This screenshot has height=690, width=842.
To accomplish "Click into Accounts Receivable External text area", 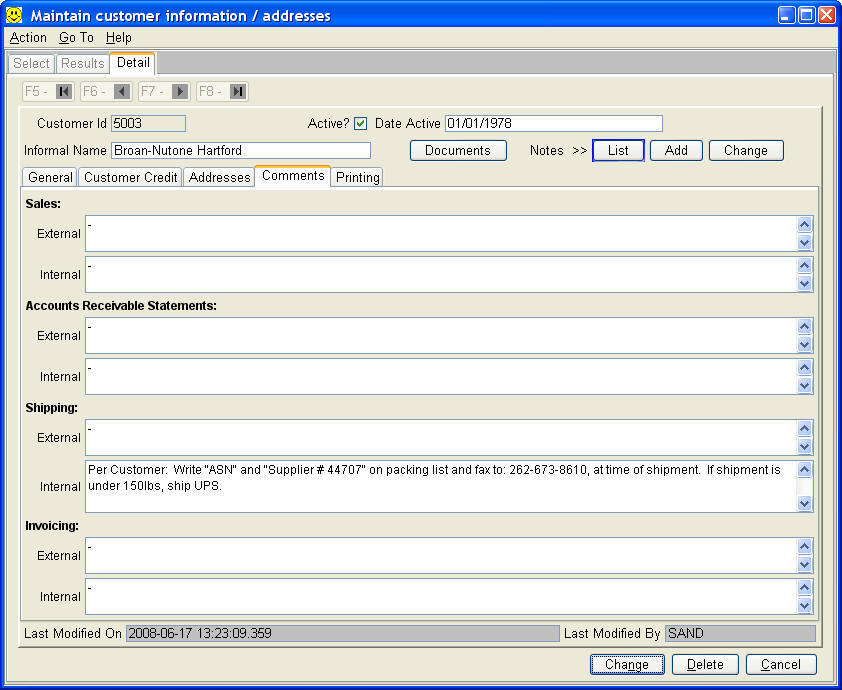I will click(x=441, y=336).
